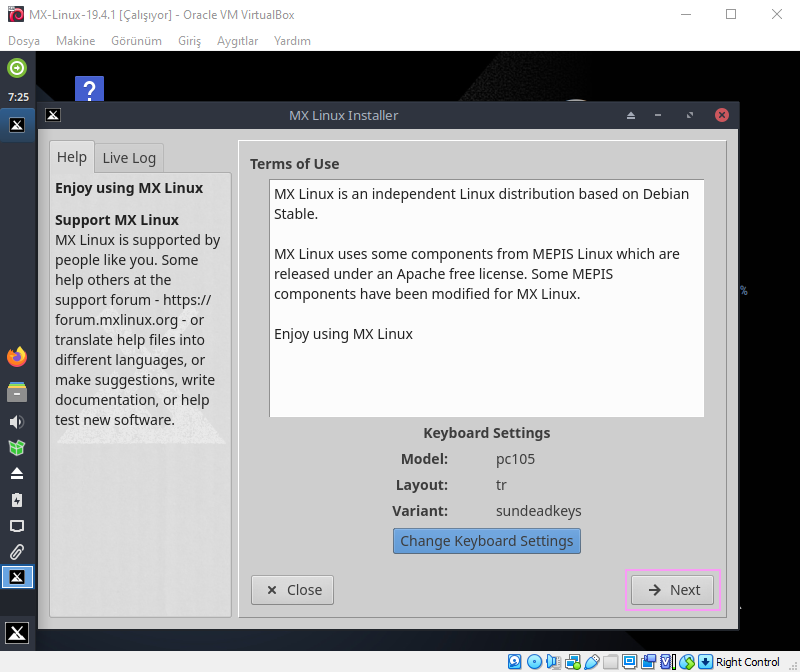Click the mouse integration globe icon
This screenshot has width=800, height=672.
pos(687,662)
